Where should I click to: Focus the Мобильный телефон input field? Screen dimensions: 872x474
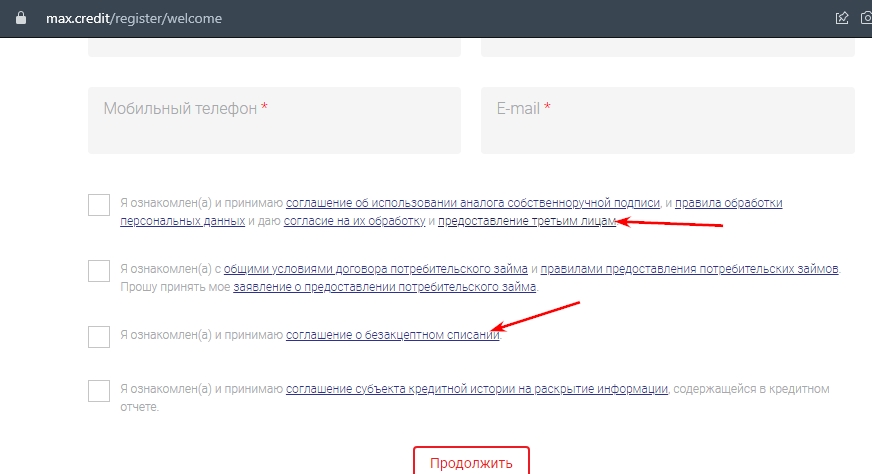pos(274,120)
